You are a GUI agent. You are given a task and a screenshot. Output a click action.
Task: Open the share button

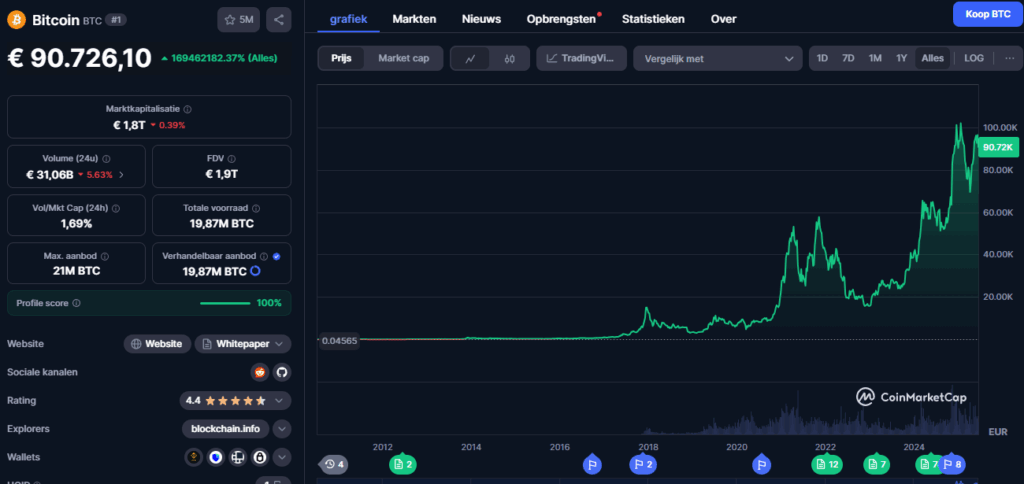point(279,20)
